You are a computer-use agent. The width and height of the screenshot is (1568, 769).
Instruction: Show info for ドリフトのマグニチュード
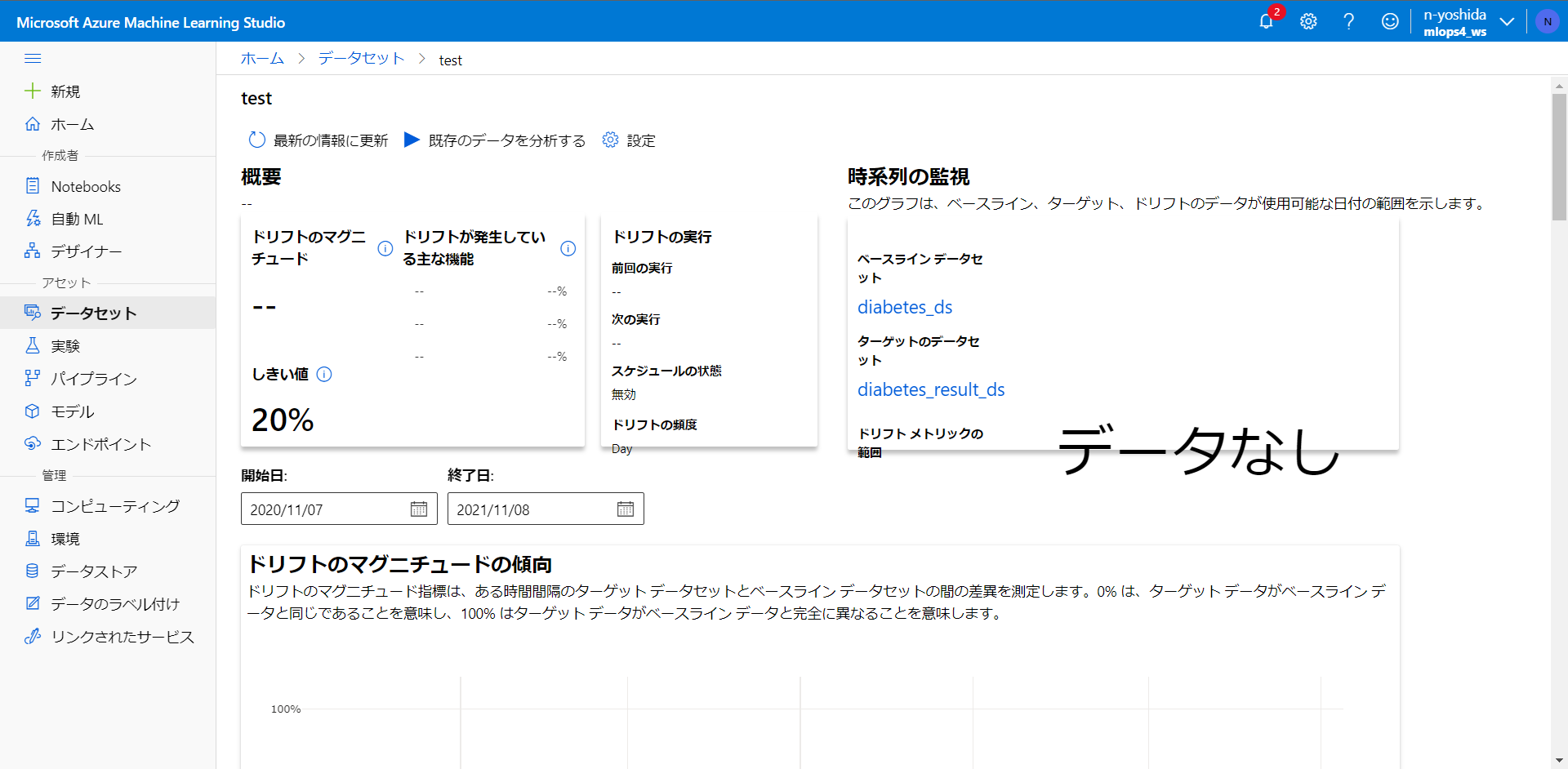click(x=385, y=248)
